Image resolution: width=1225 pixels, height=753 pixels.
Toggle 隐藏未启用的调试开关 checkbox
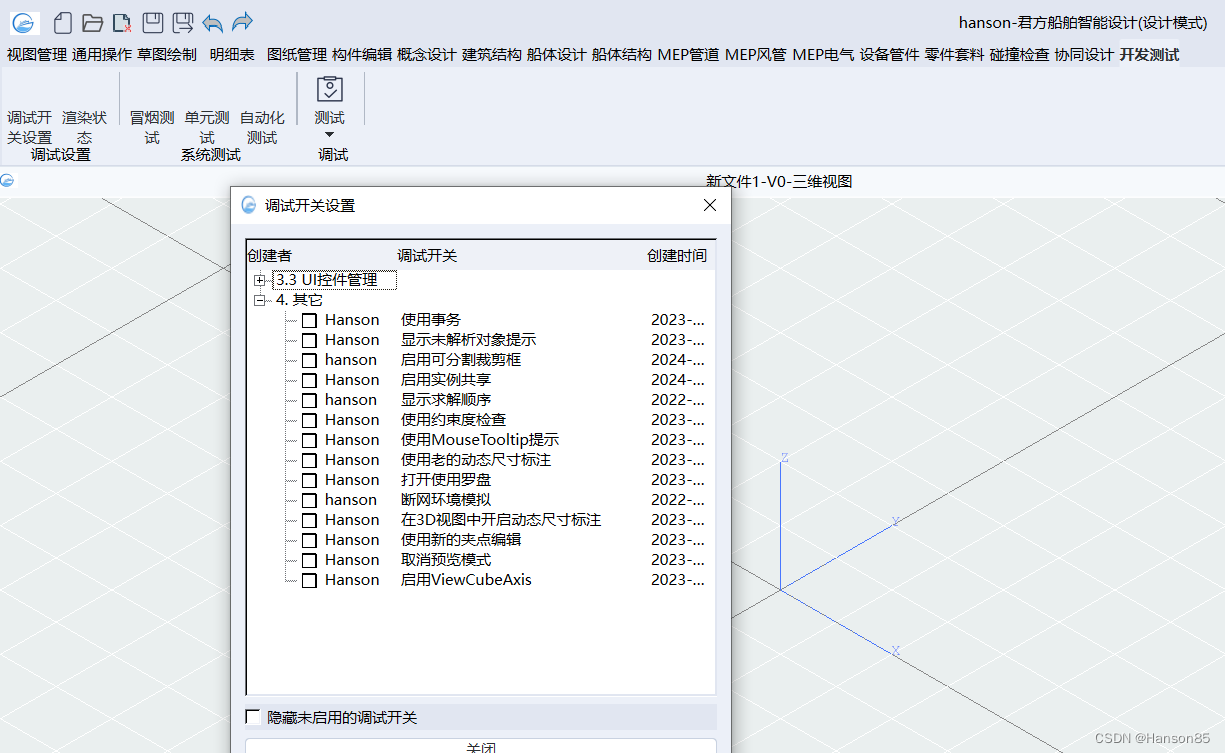(x=253, y=717)
